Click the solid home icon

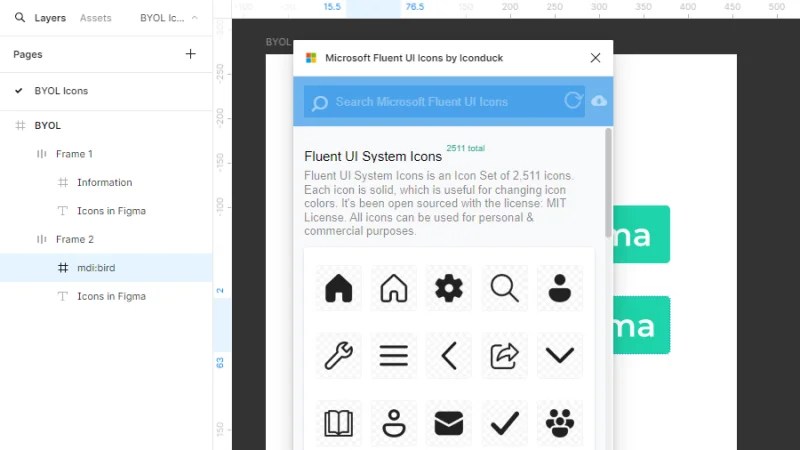339,288
